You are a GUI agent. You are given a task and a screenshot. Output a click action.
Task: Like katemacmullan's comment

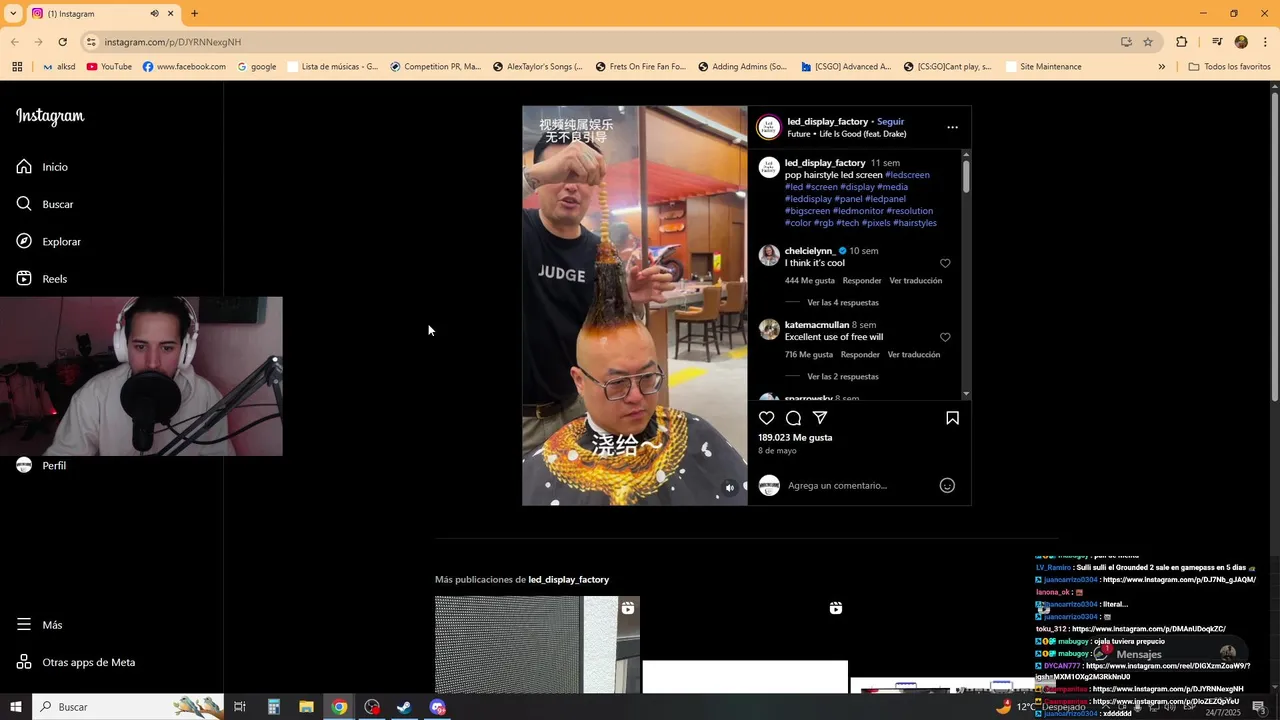(945, 337)
